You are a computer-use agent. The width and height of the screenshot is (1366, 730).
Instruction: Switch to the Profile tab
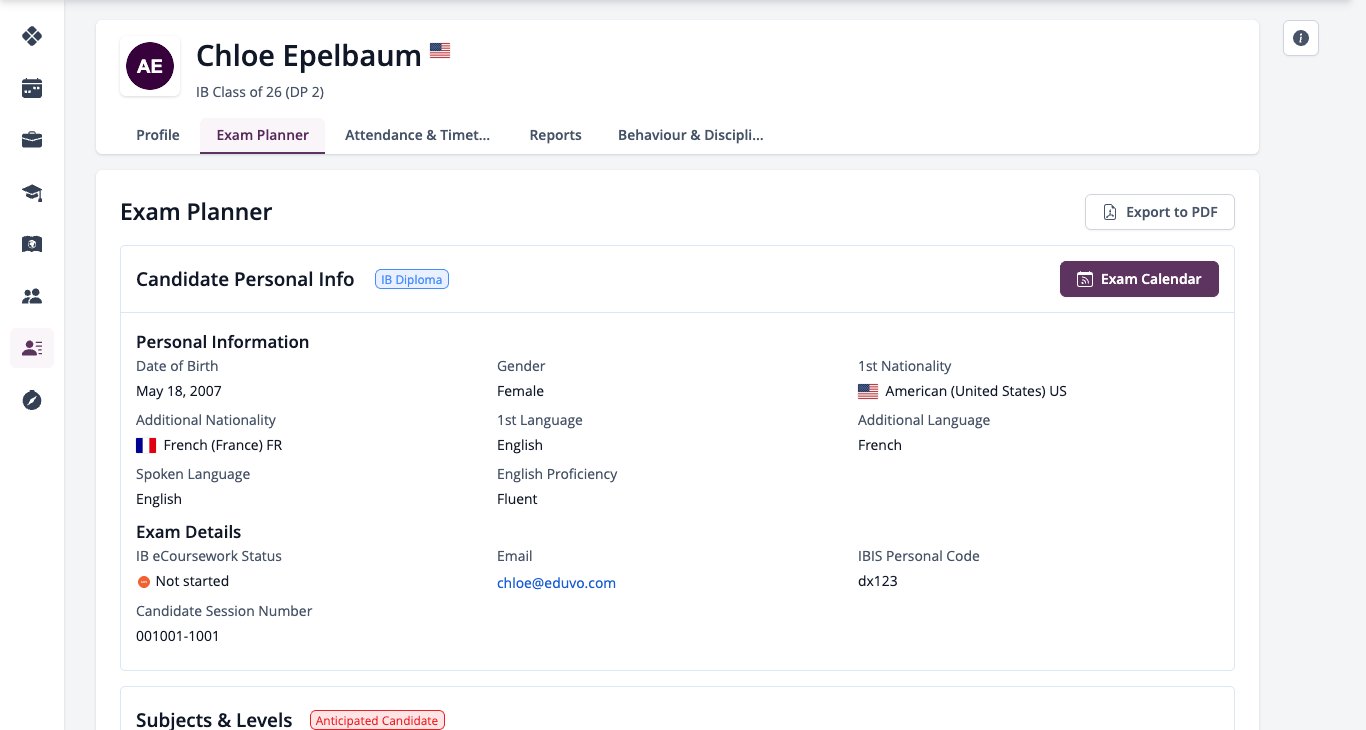click(x=158, y=135)
